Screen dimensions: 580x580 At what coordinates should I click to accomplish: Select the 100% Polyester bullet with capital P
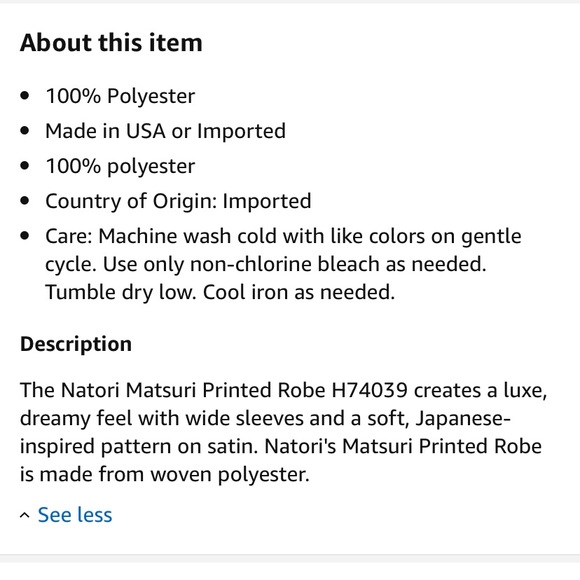click(x=120, y=96)
